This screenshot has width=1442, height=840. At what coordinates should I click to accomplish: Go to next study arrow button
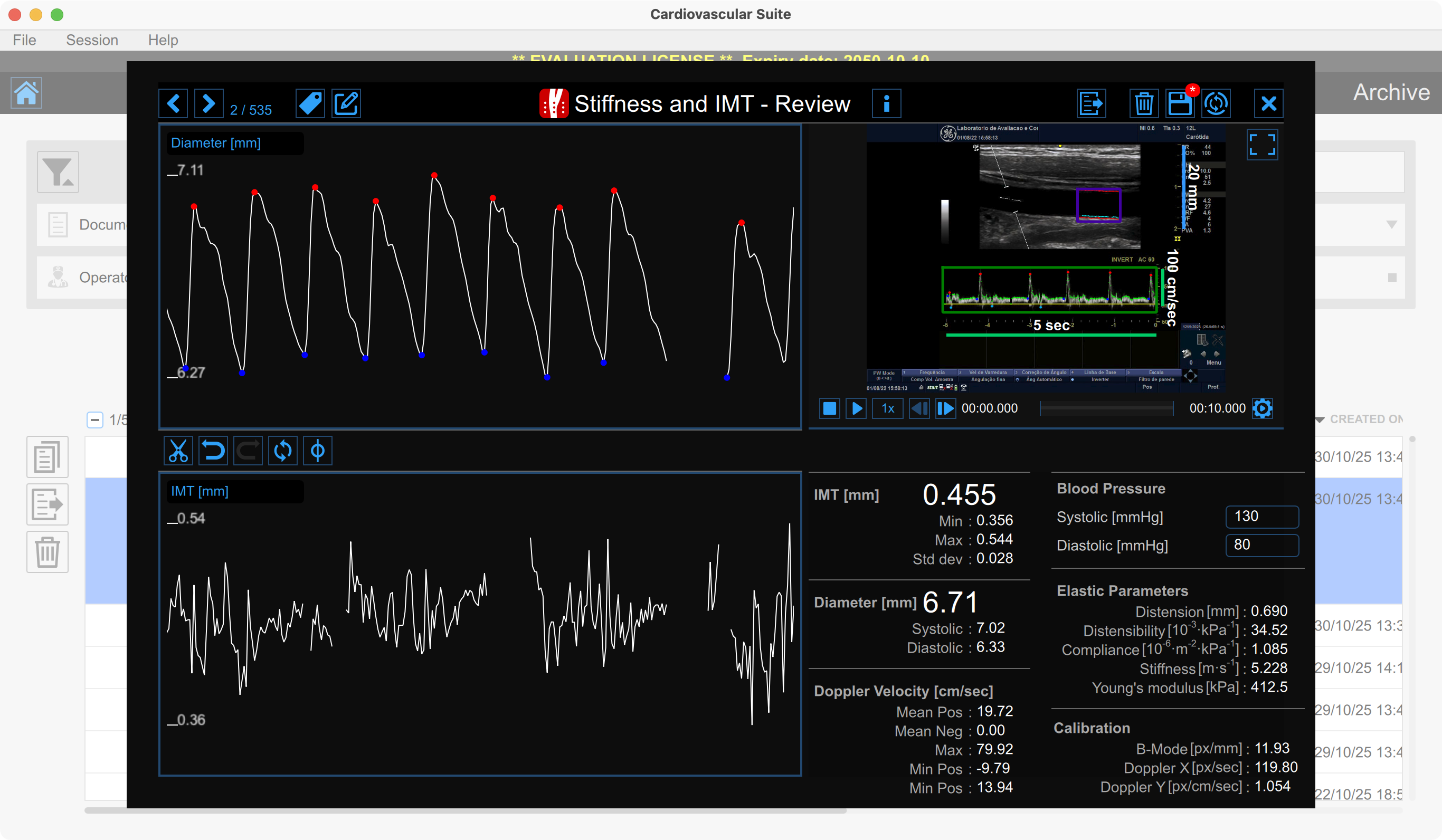click(x=209, y=103)
